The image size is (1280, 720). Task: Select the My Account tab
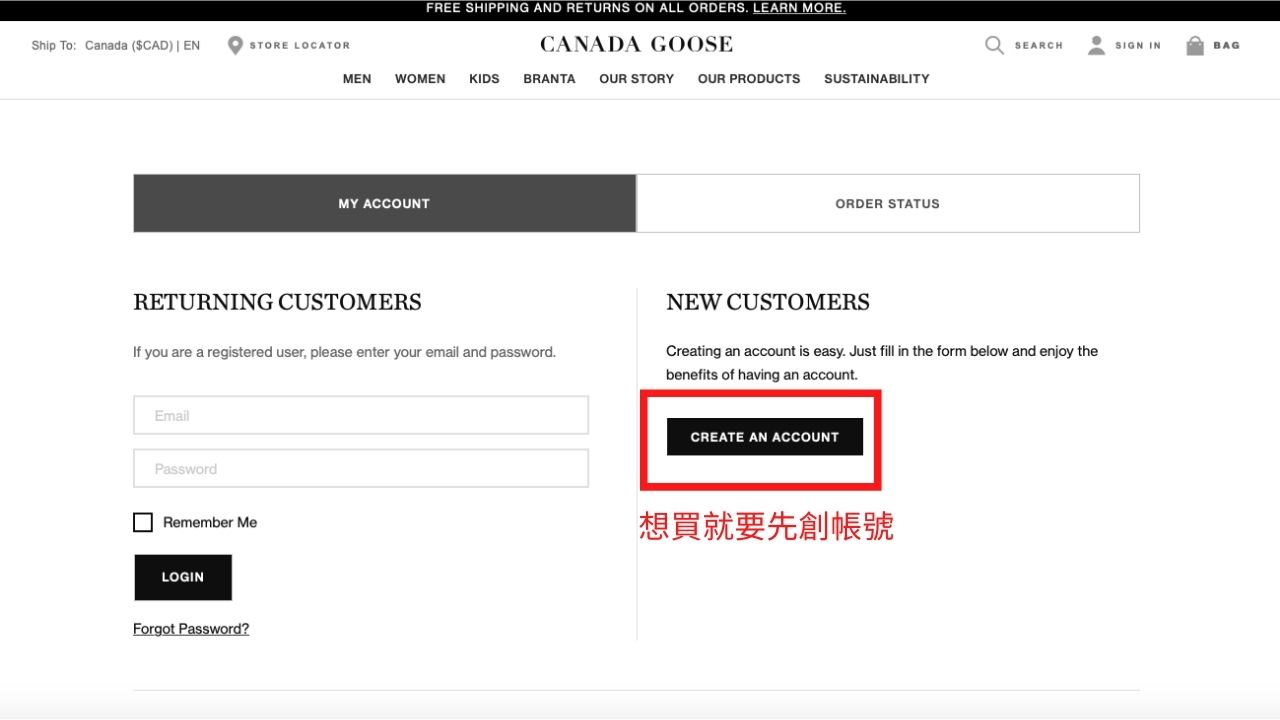pos(384,203)
